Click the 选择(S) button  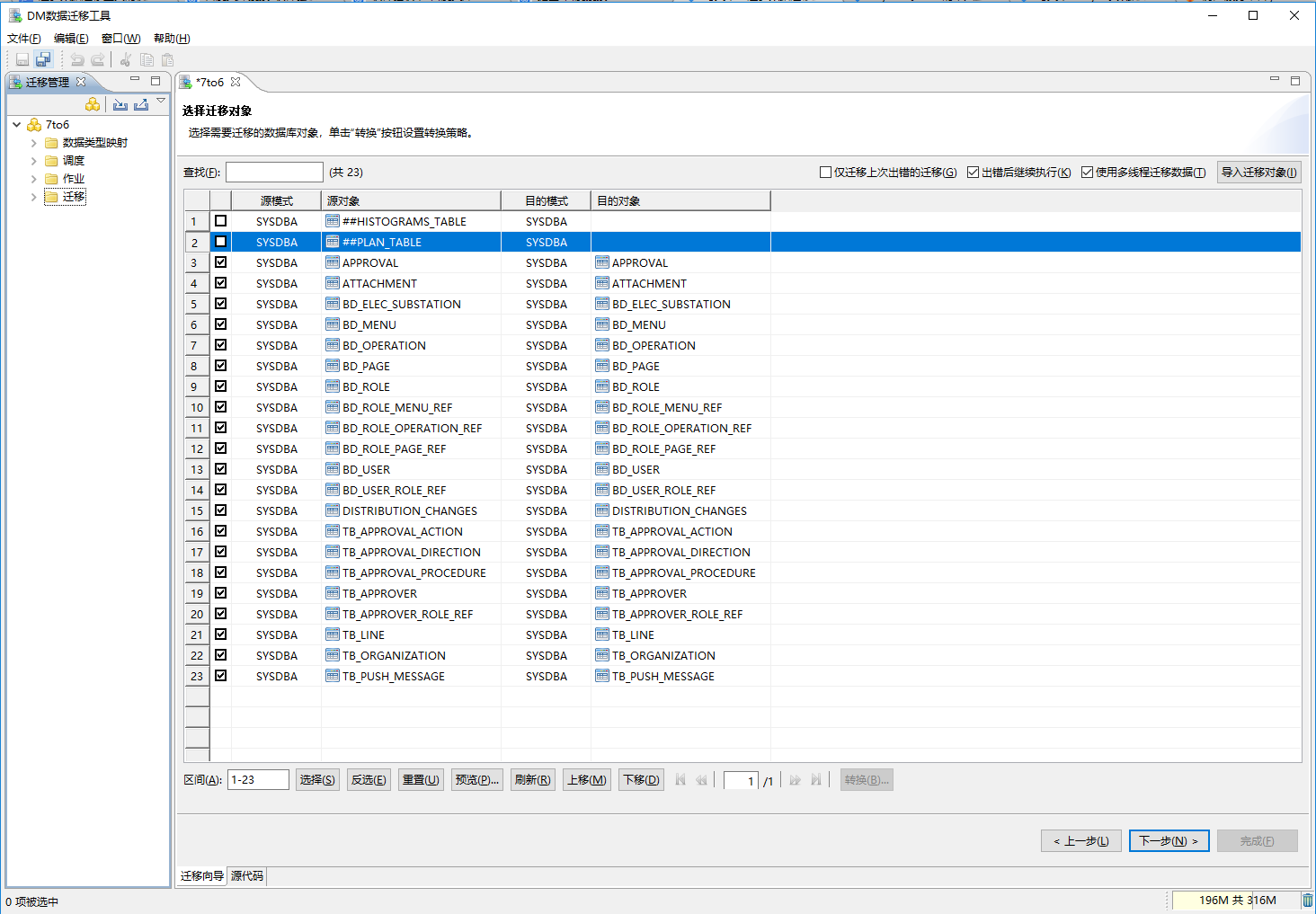pos(317,780)
